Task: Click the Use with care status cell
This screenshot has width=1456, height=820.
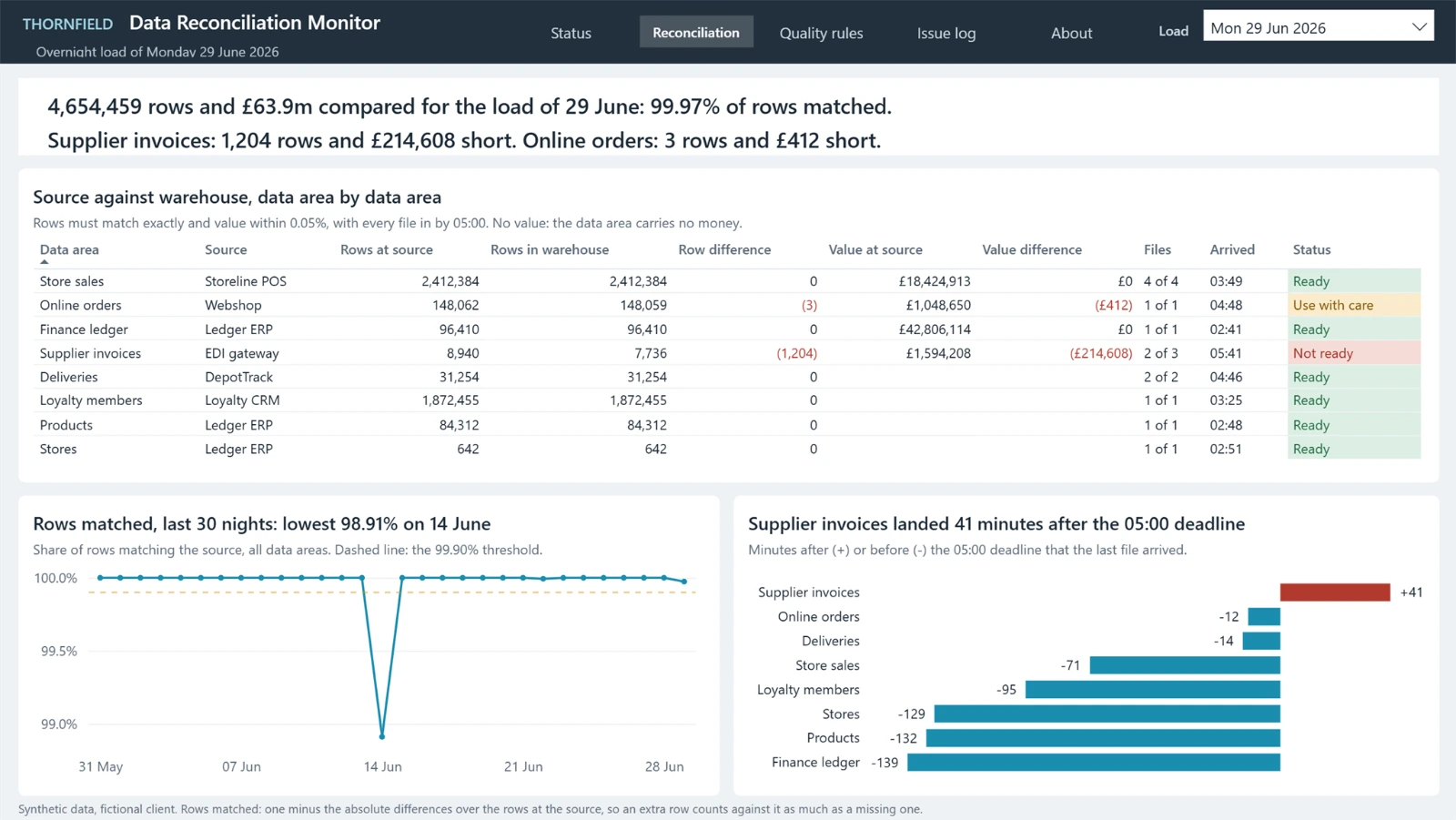Action: coord(1354,305)
